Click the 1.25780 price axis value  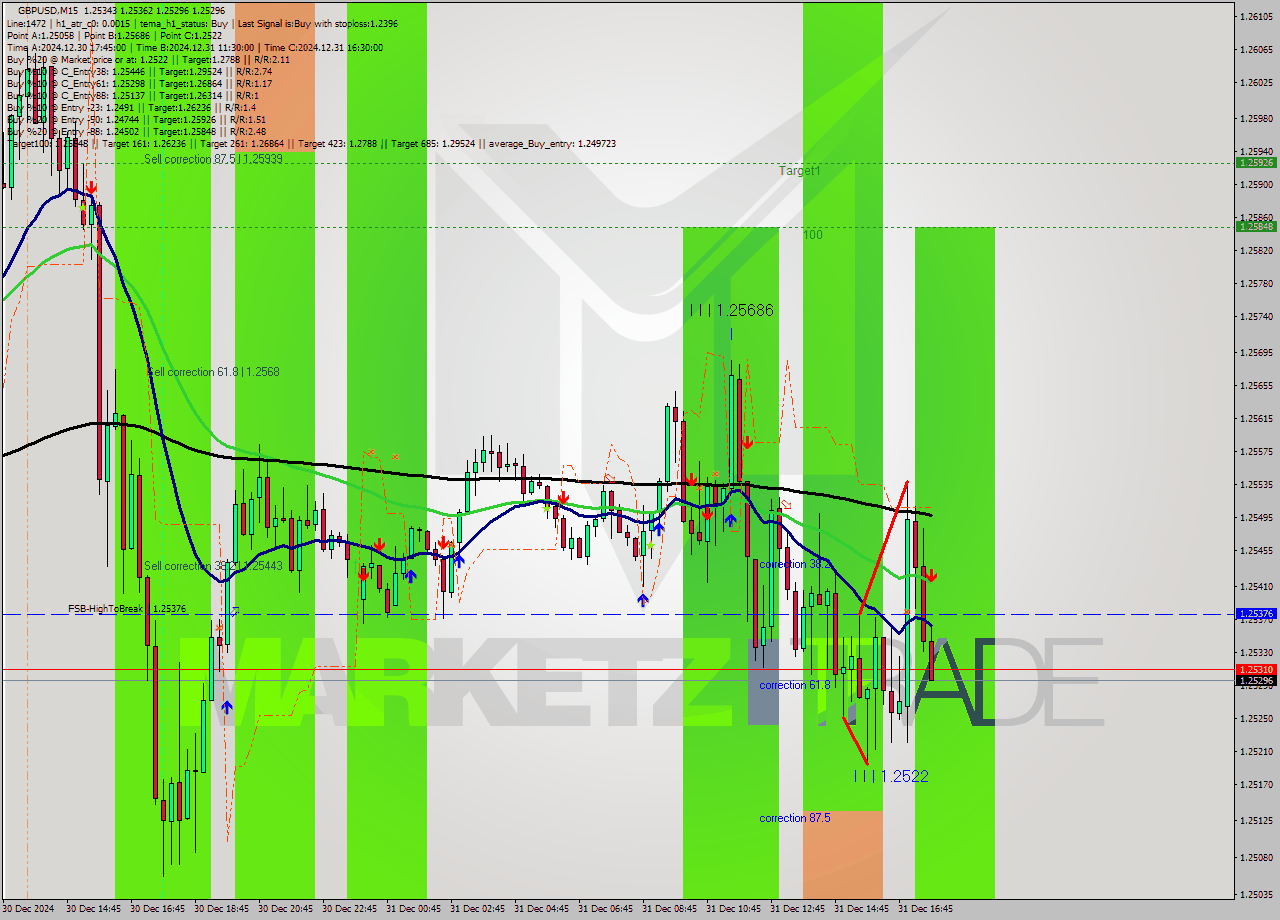pyautogui.click(x=1256, y=283)
